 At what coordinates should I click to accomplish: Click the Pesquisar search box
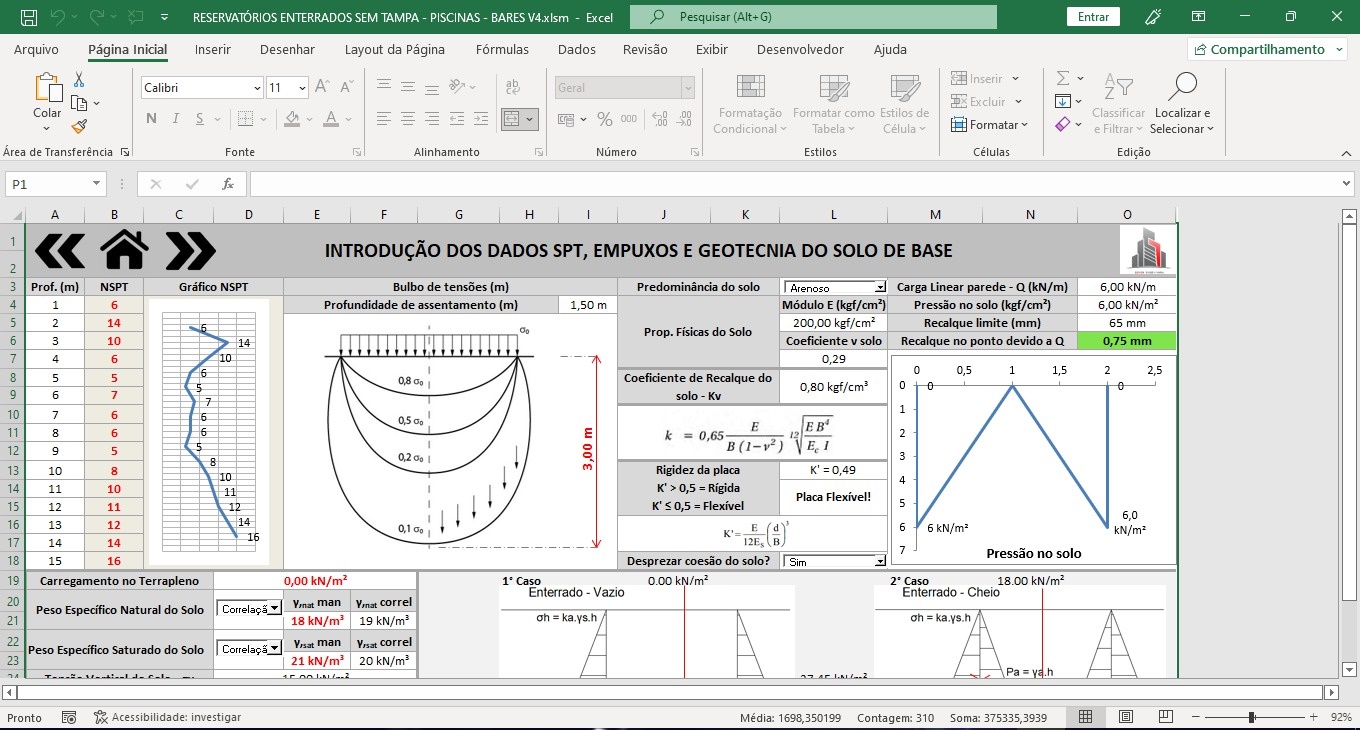[812, 17]
